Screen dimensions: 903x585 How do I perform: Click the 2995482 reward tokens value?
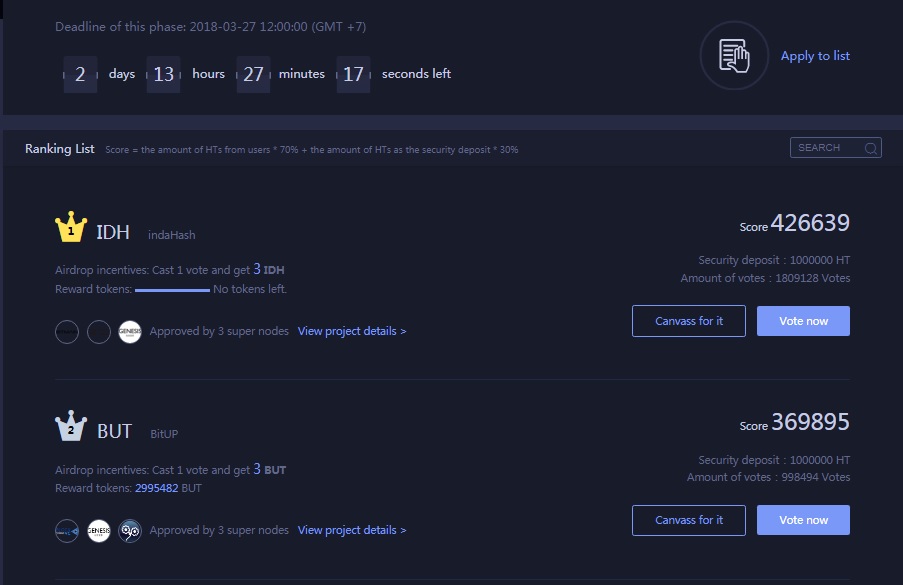coord(157,488)
